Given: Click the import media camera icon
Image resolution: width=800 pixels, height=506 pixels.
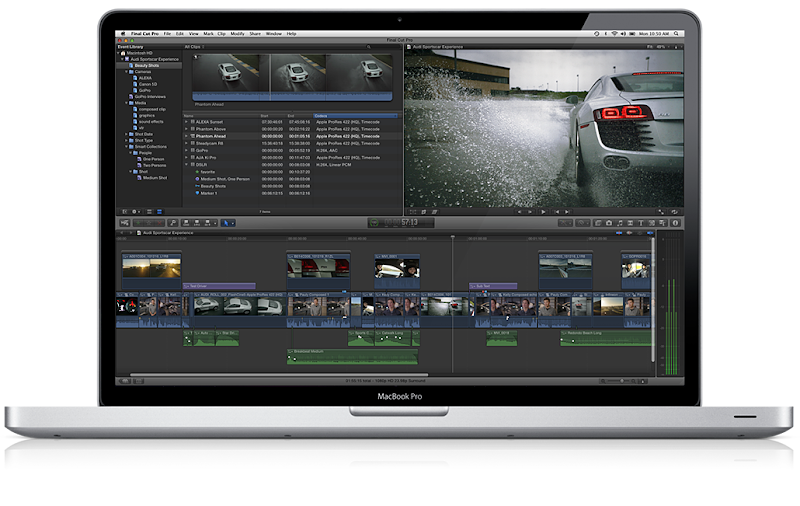Looking at the screenshot, I should [x=124, y=223].
